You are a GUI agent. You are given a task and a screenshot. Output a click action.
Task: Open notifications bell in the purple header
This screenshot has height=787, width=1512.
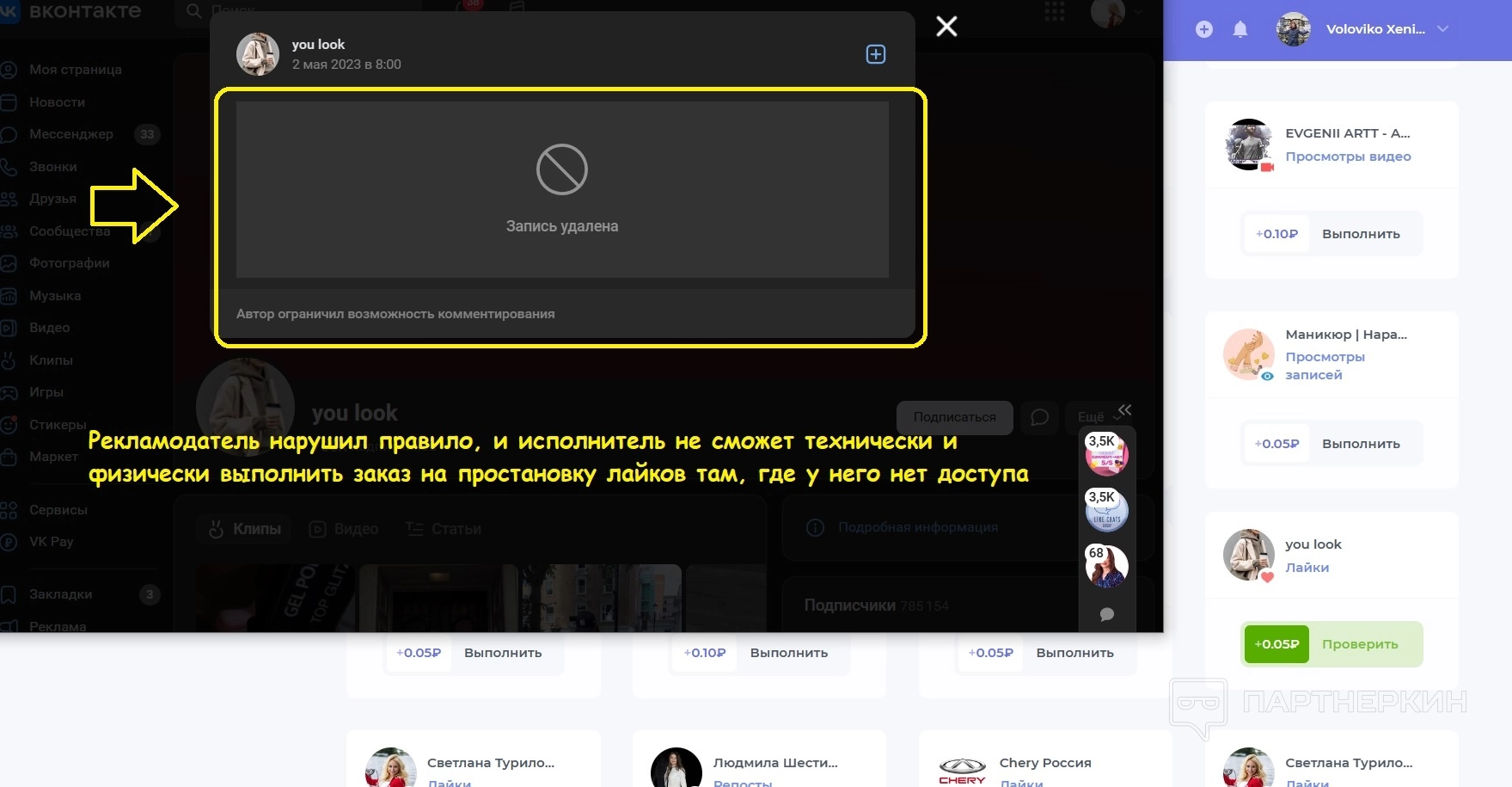coord(1240,29)
